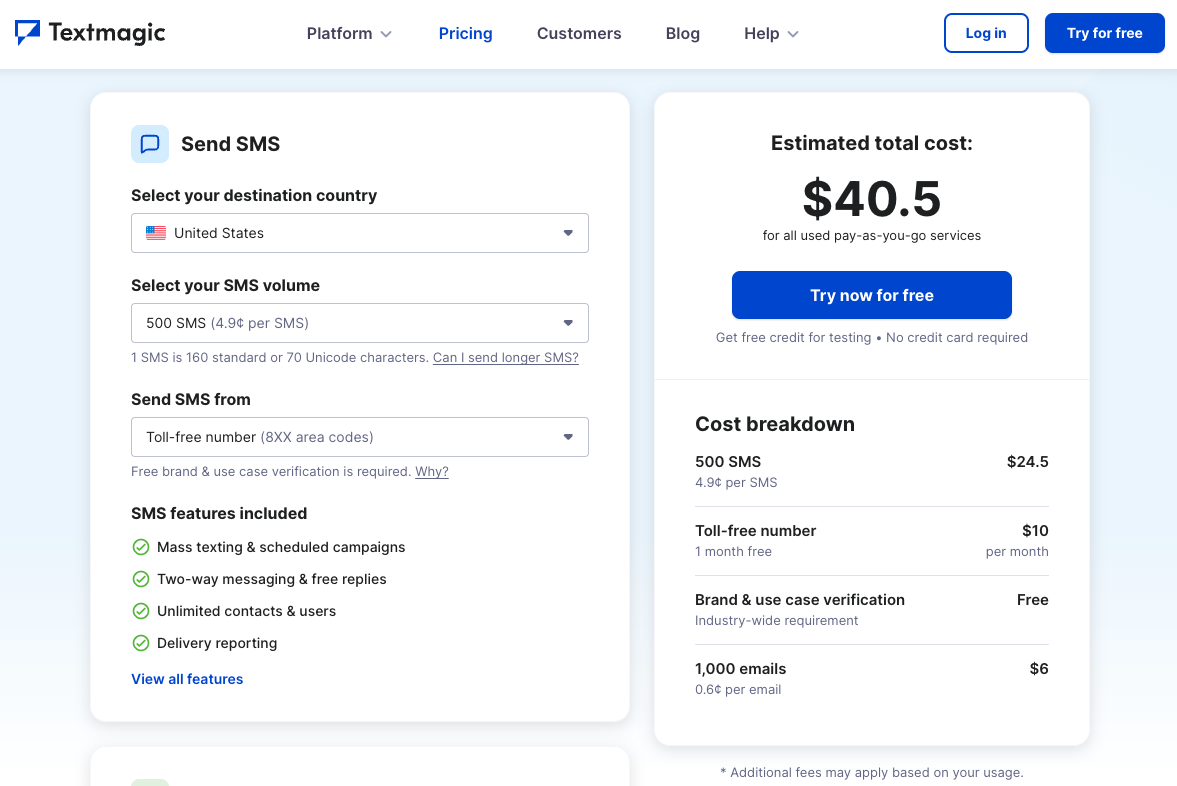The width and height of the screenshot is (1177, 786).
Task: Expand the Send SMS from dropdown
Action: (359, 437)
